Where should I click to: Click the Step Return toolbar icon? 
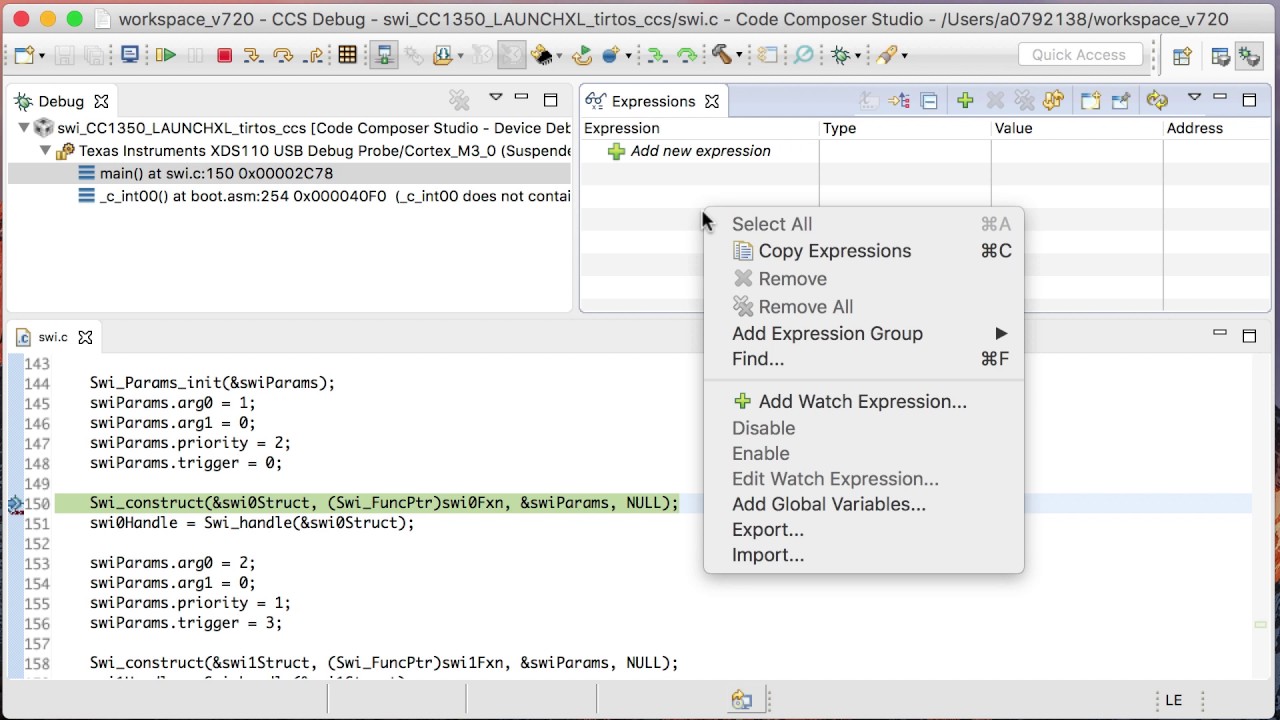[x=314, y=55]
